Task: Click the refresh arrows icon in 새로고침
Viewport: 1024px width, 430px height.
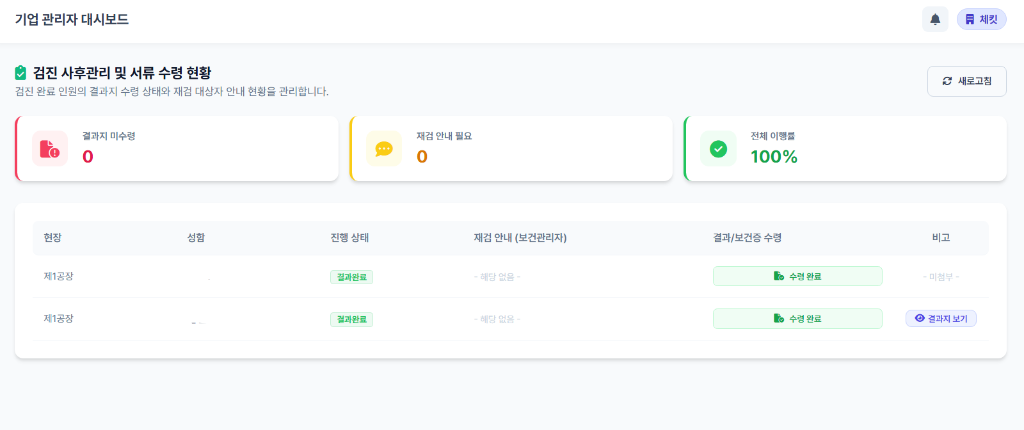Action: 947,81
